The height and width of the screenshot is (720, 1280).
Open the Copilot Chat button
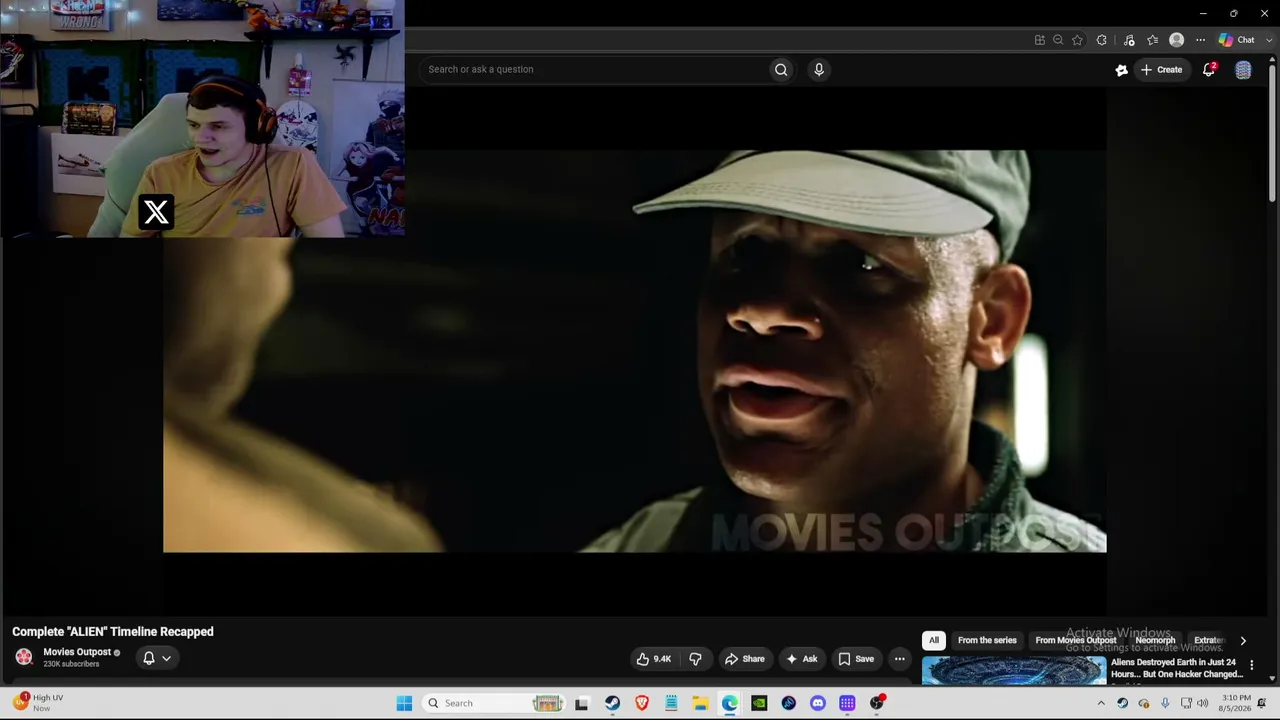[x=1237, y=40]
